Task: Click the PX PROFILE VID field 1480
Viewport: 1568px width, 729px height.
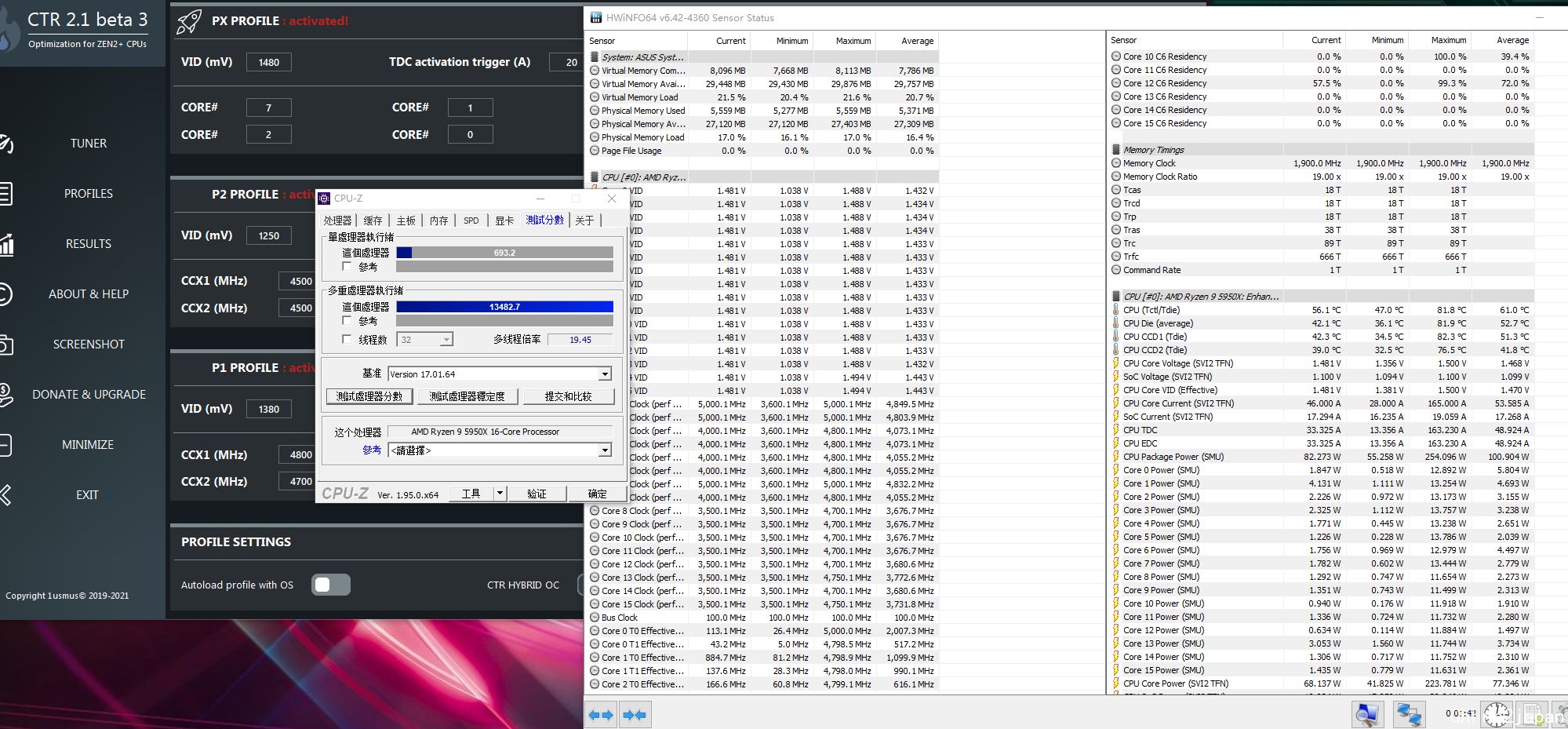Action: 269,62
